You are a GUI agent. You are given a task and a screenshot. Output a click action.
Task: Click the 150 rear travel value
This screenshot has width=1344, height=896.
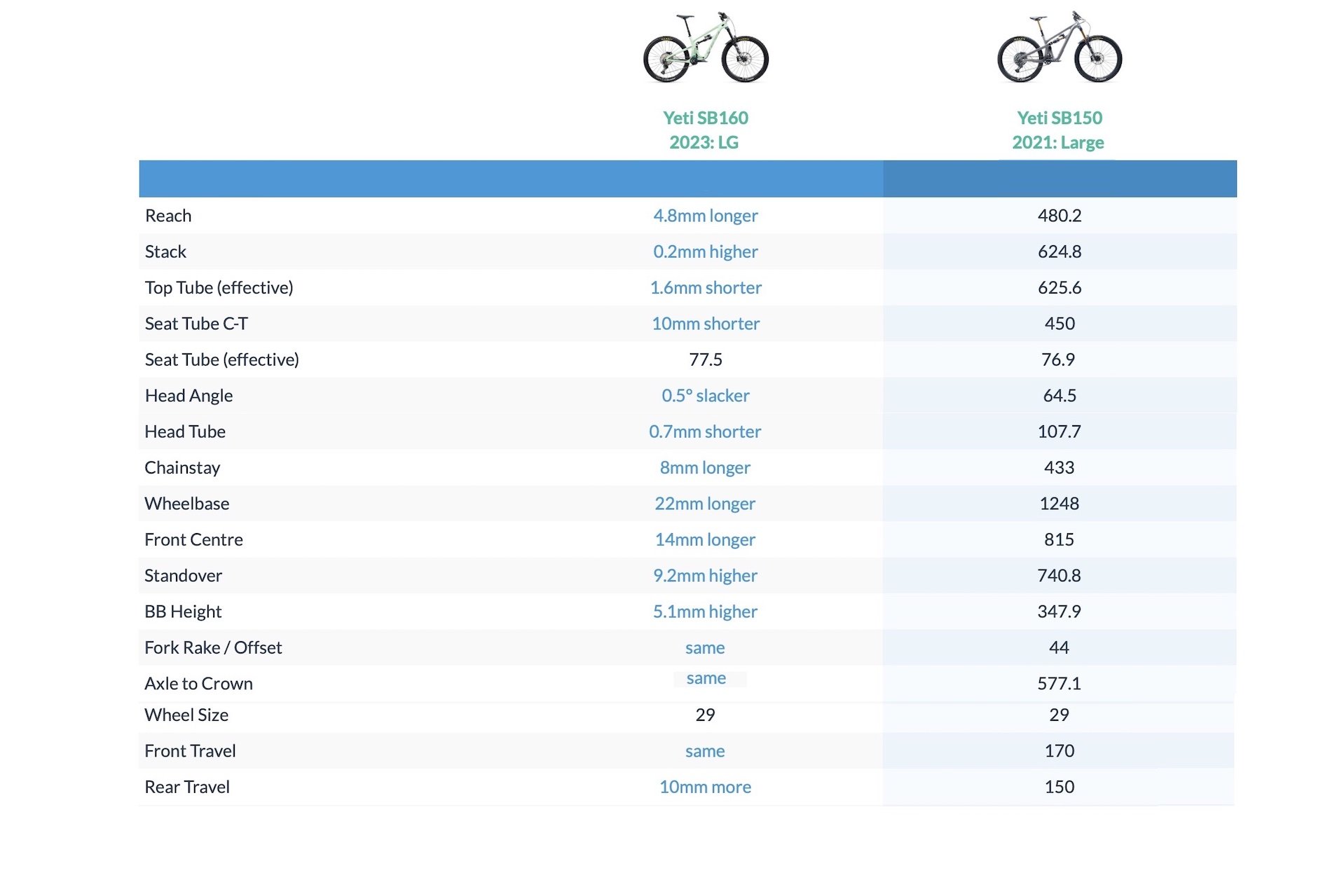coord(1060,787)
